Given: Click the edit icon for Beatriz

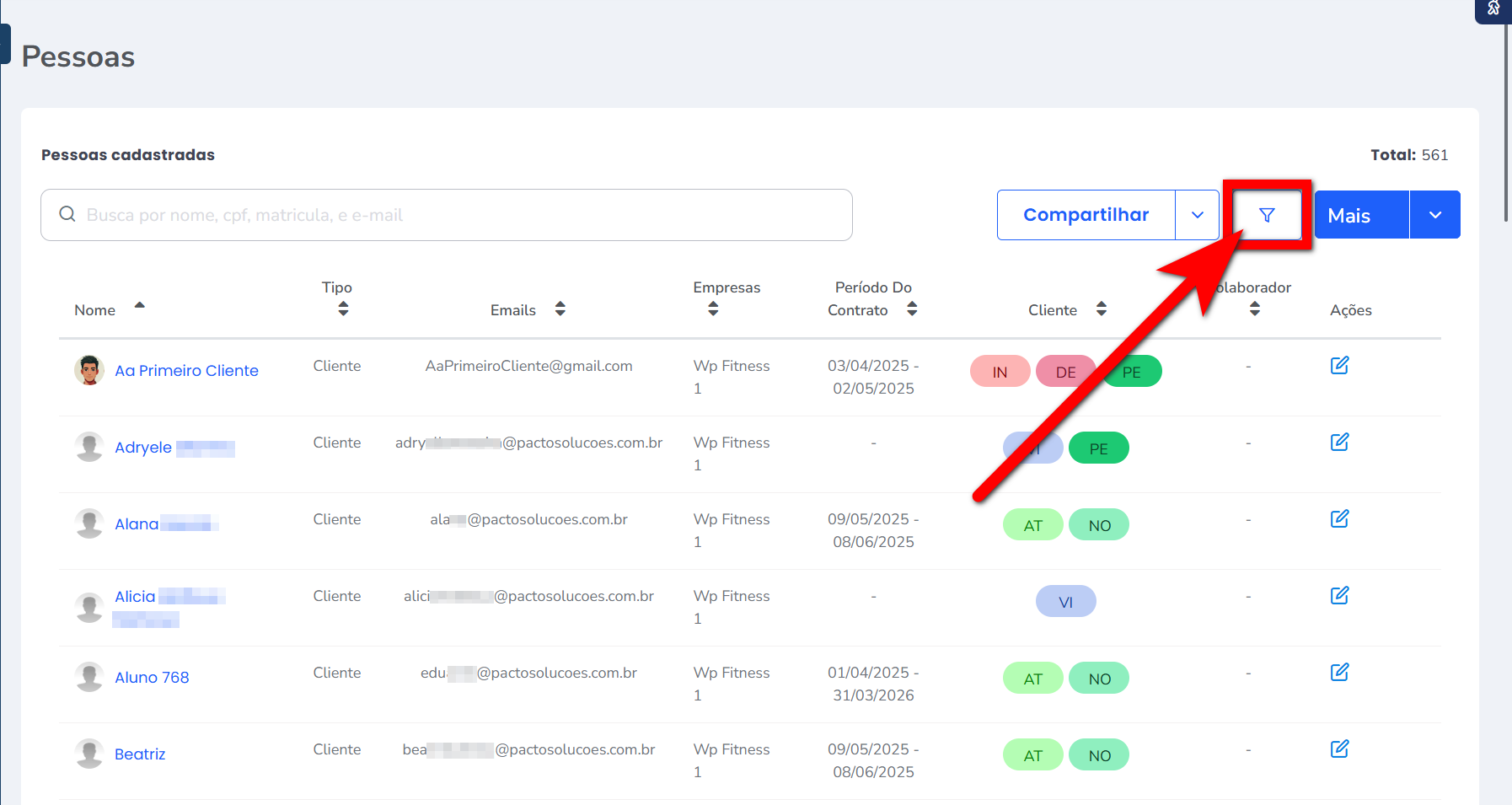Looking at the screenshot, I should 1339,749.
